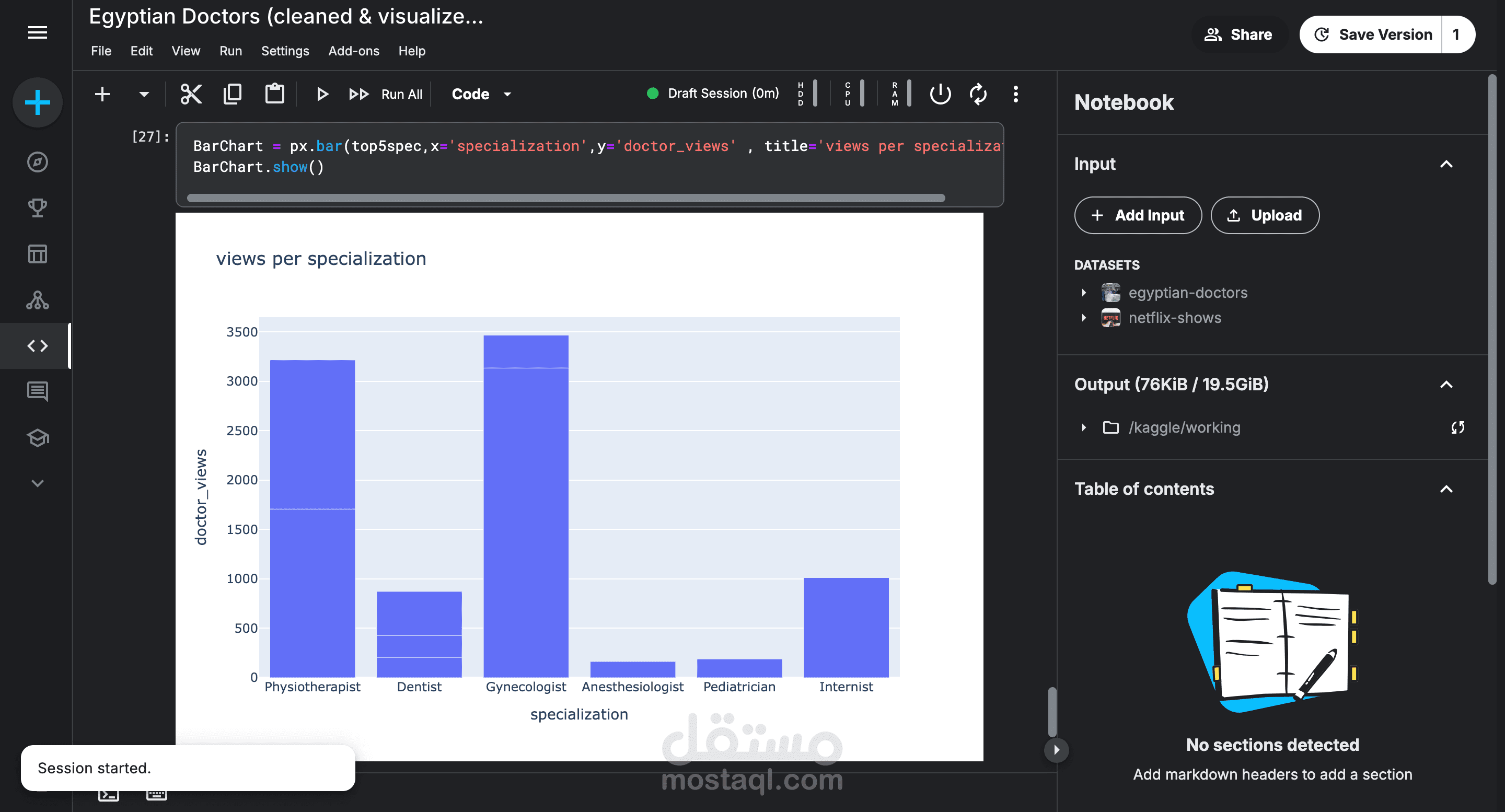Click Run All button
Viewport: 1505px width, 812px height.
pos(386,94)
